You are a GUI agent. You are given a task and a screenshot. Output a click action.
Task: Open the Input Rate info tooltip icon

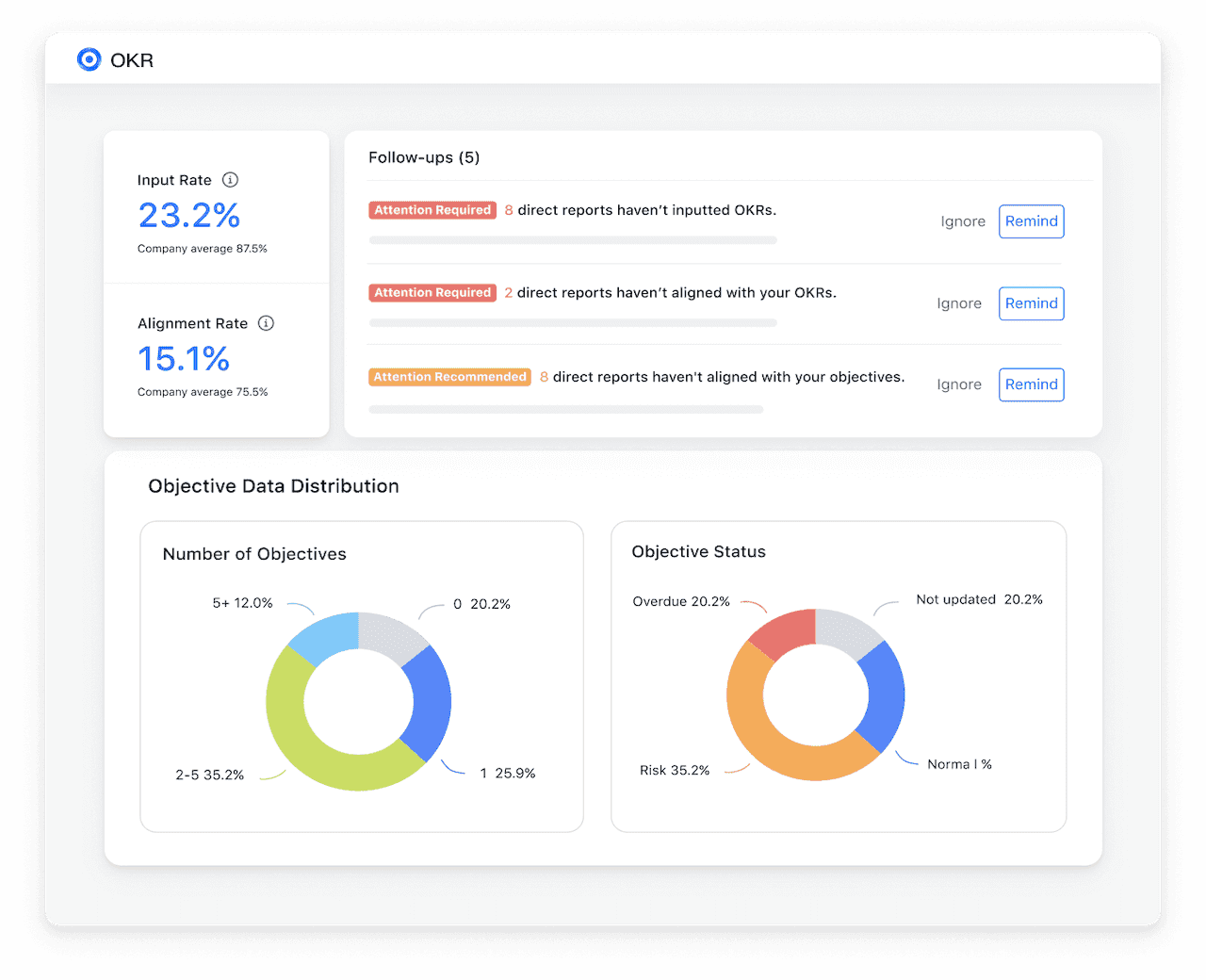point(231,180)
